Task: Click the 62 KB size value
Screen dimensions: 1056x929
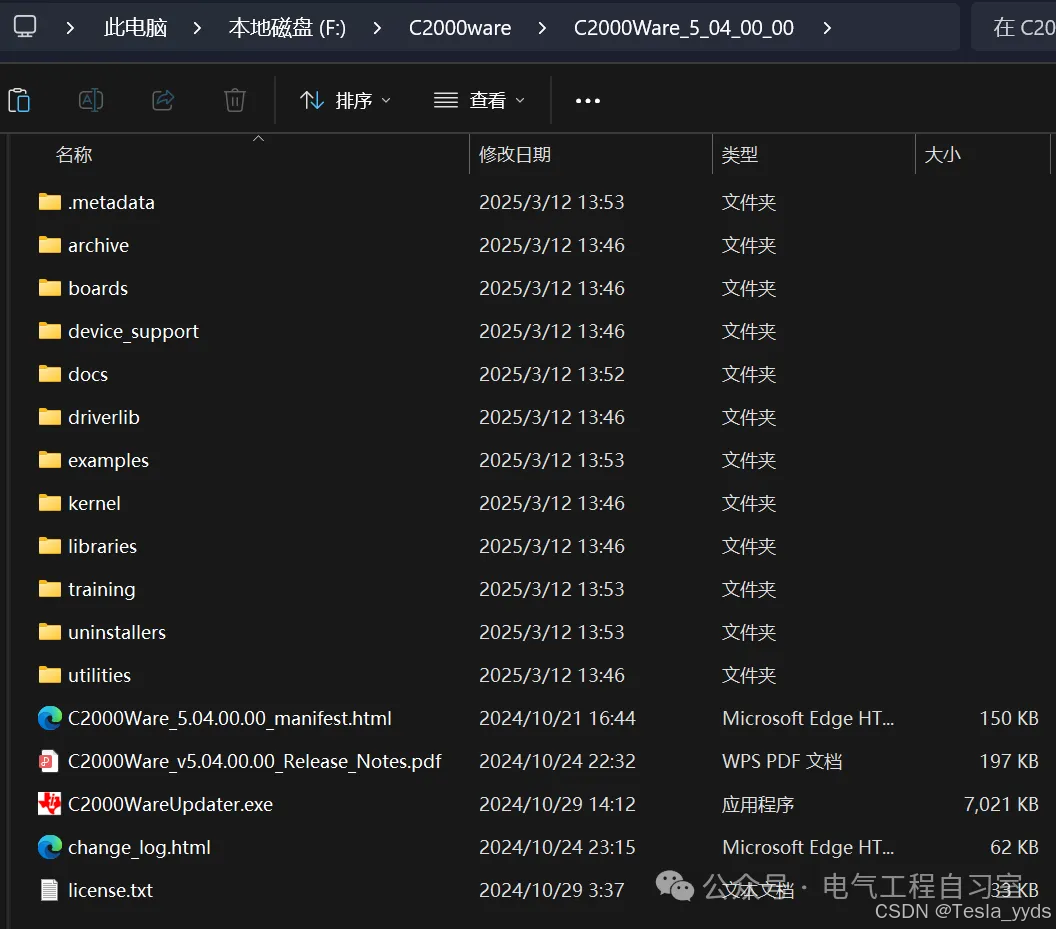Action: tap(1014, 847)
